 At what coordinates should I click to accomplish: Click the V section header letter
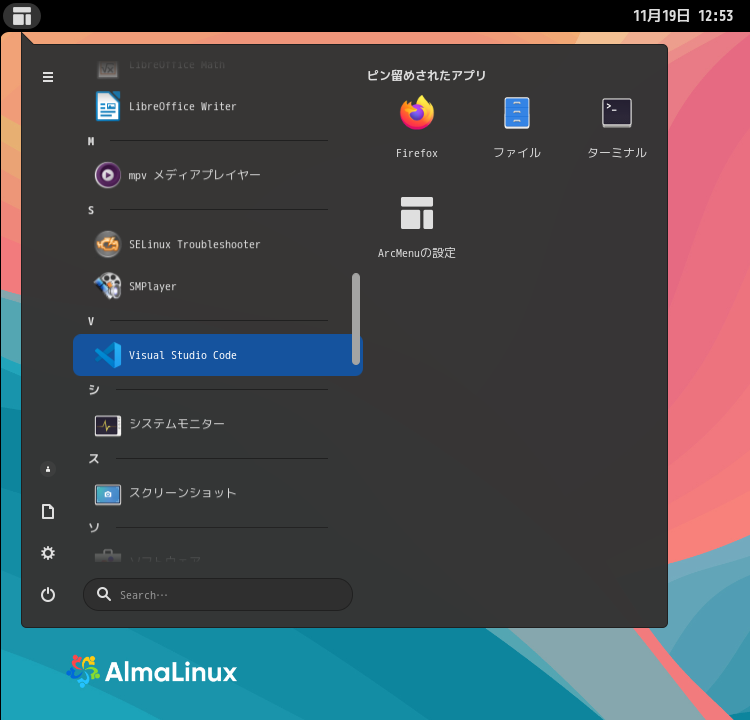pyautogui.click(x=91, y=321)
